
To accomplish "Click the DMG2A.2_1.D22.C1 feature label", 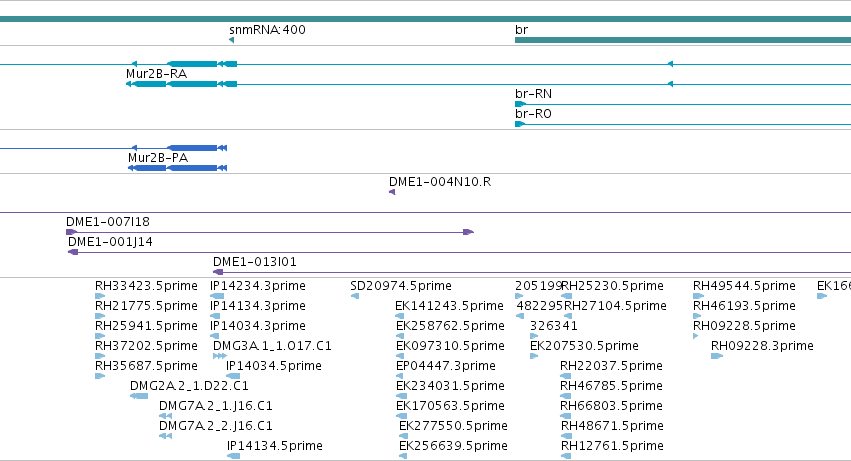I will [x=189, y=386].
